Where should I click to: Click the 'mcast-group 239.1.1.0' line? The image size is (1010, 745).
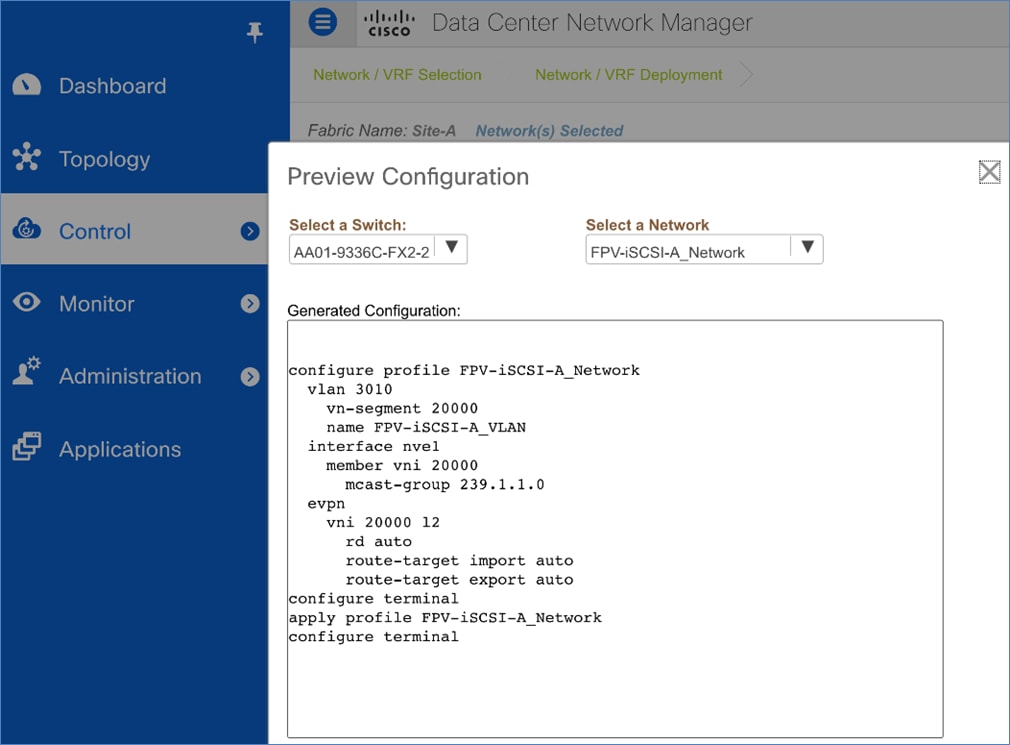(444, 484)
